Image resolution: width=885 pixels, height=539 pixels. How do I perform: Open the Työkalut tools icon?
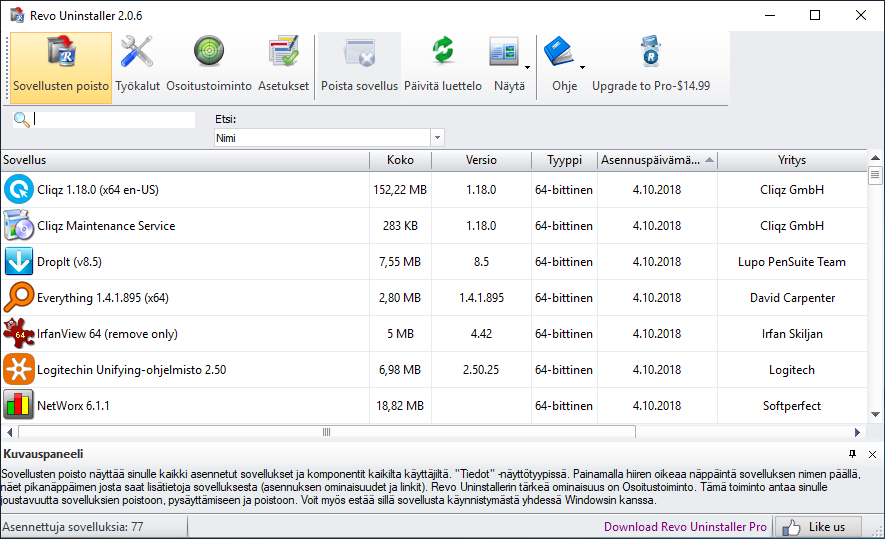(x=137, y=53)
